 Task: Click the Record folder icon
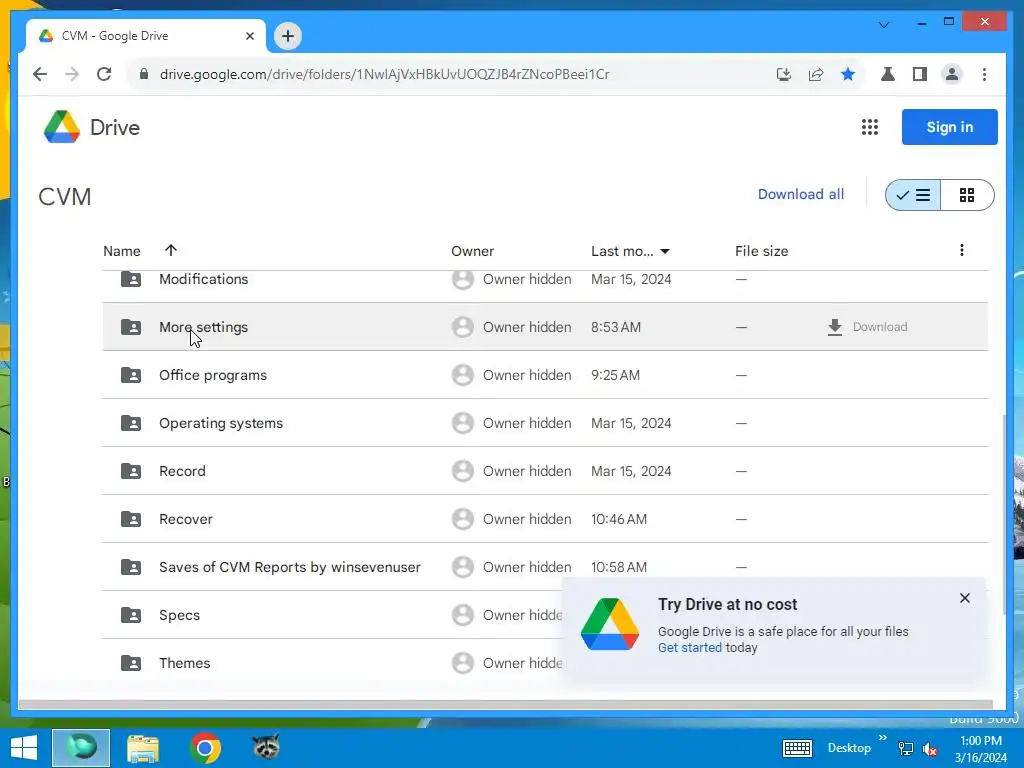(x=131, y=471)
